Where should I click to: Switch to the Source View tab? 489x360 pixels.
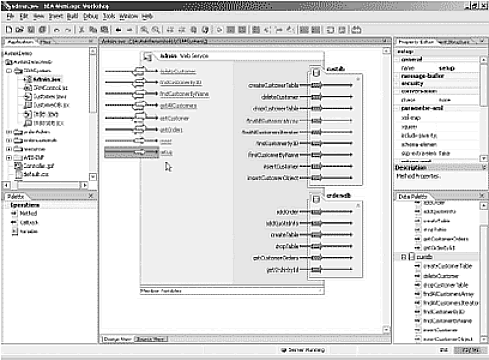tap(151, 339)
